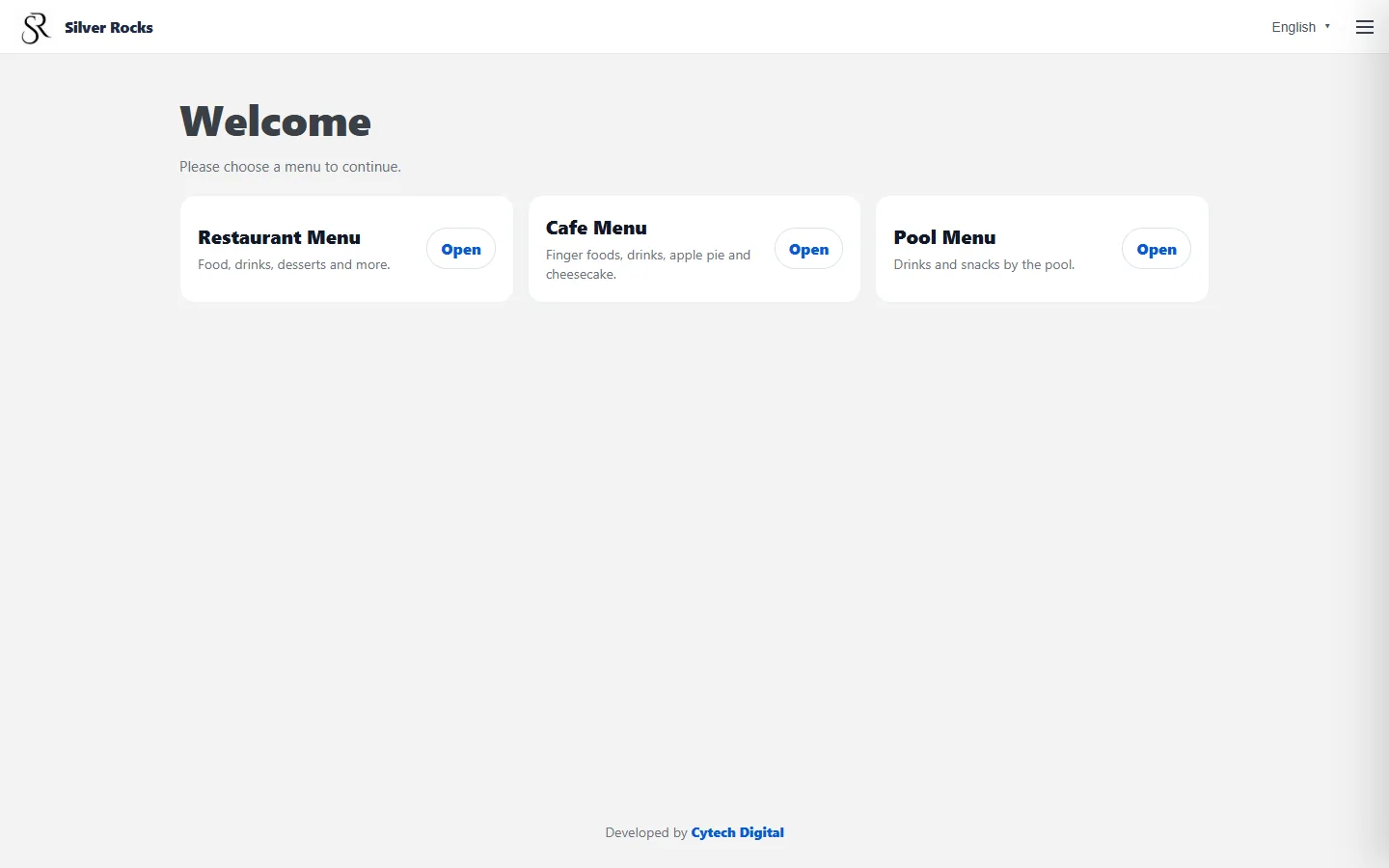Click the Silver Rocks SR logo icon

click(36, 28)
